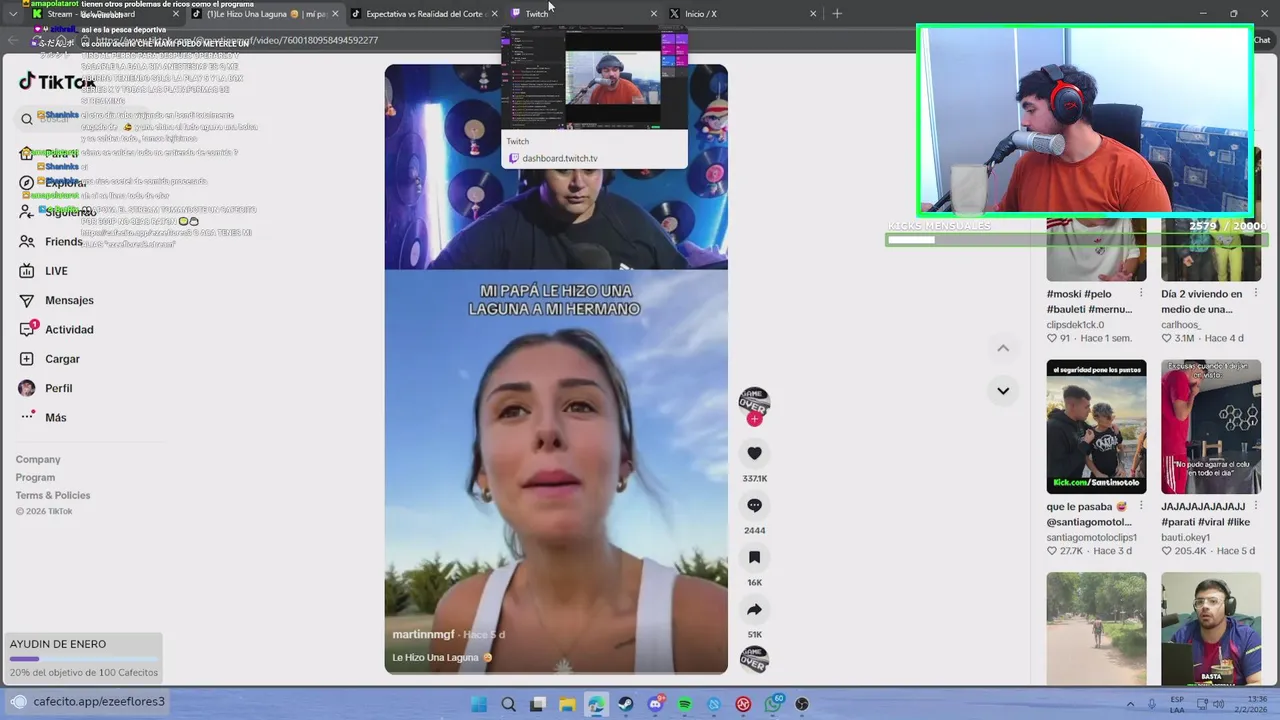Show hidden system tray icons

click(x=1130, y=704)
